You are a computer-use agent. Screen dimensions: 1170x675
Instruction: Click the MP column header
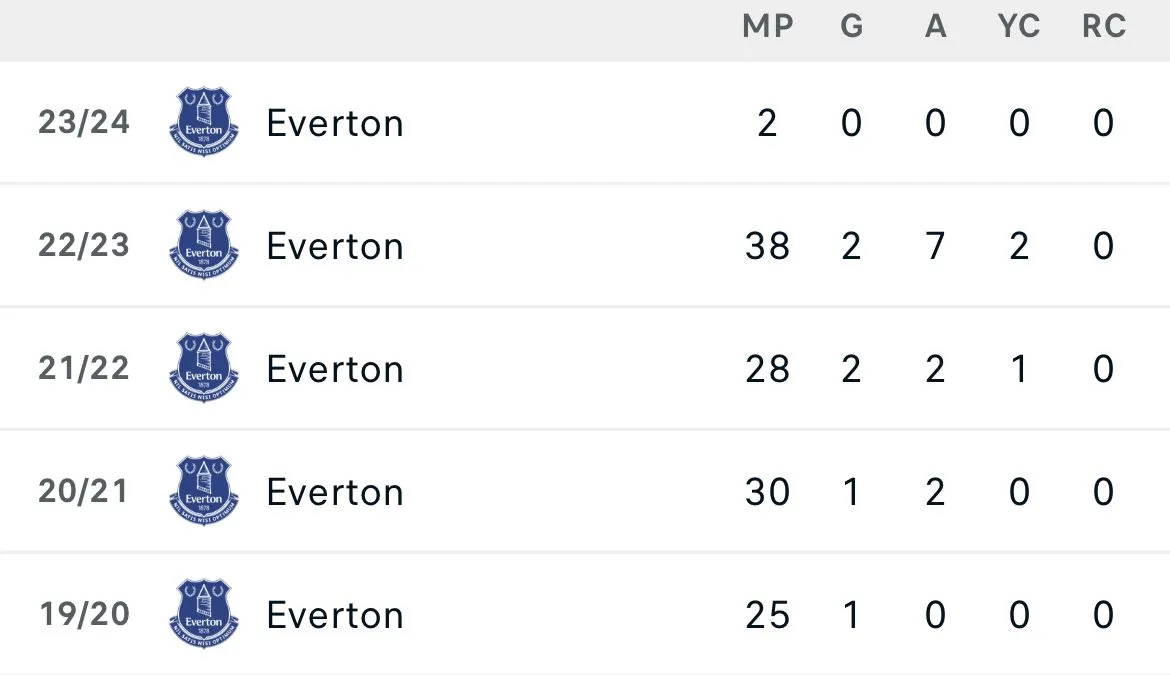[768, 27]
